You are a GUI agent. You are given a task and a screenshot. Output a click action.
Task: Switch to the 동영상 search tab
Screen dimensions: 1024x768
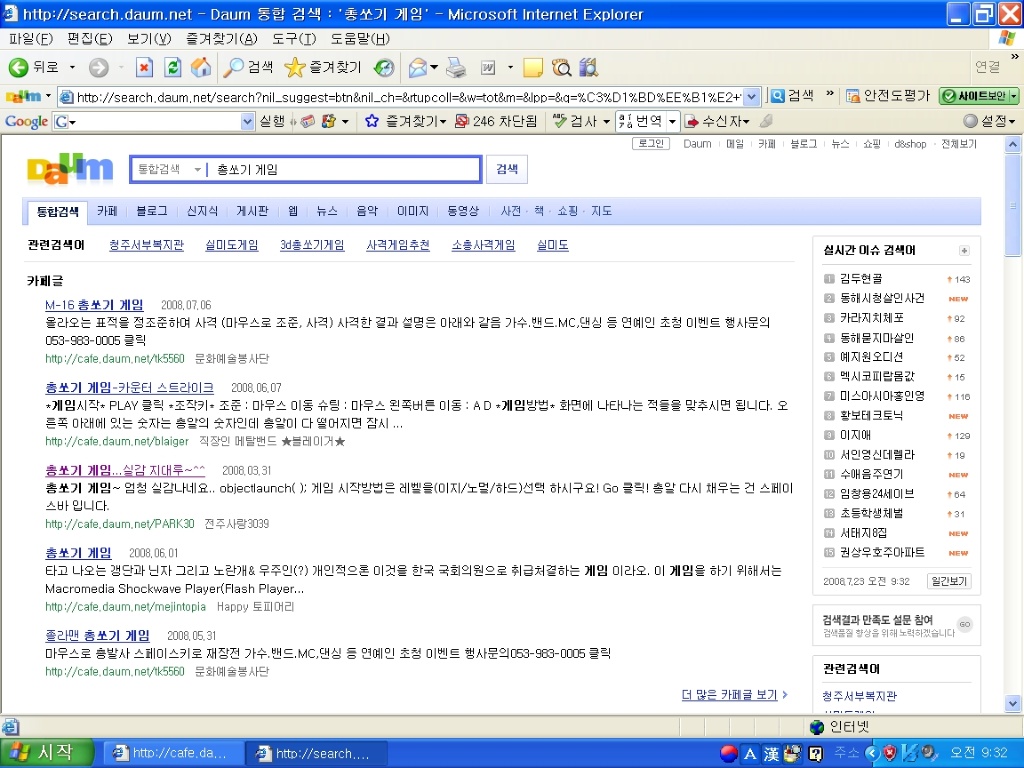(463, 211)
